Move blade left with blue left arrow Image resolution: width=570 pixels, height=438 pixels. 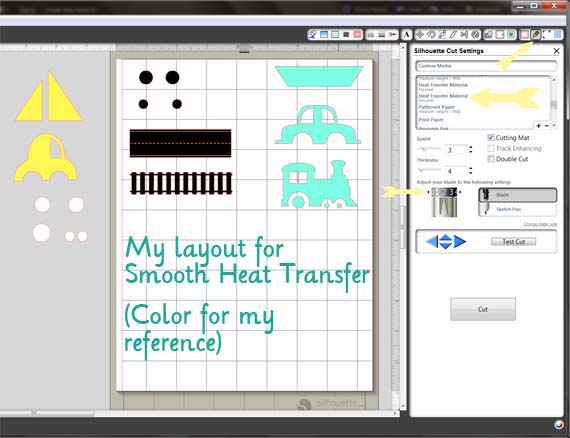click(x=431, y=241)
